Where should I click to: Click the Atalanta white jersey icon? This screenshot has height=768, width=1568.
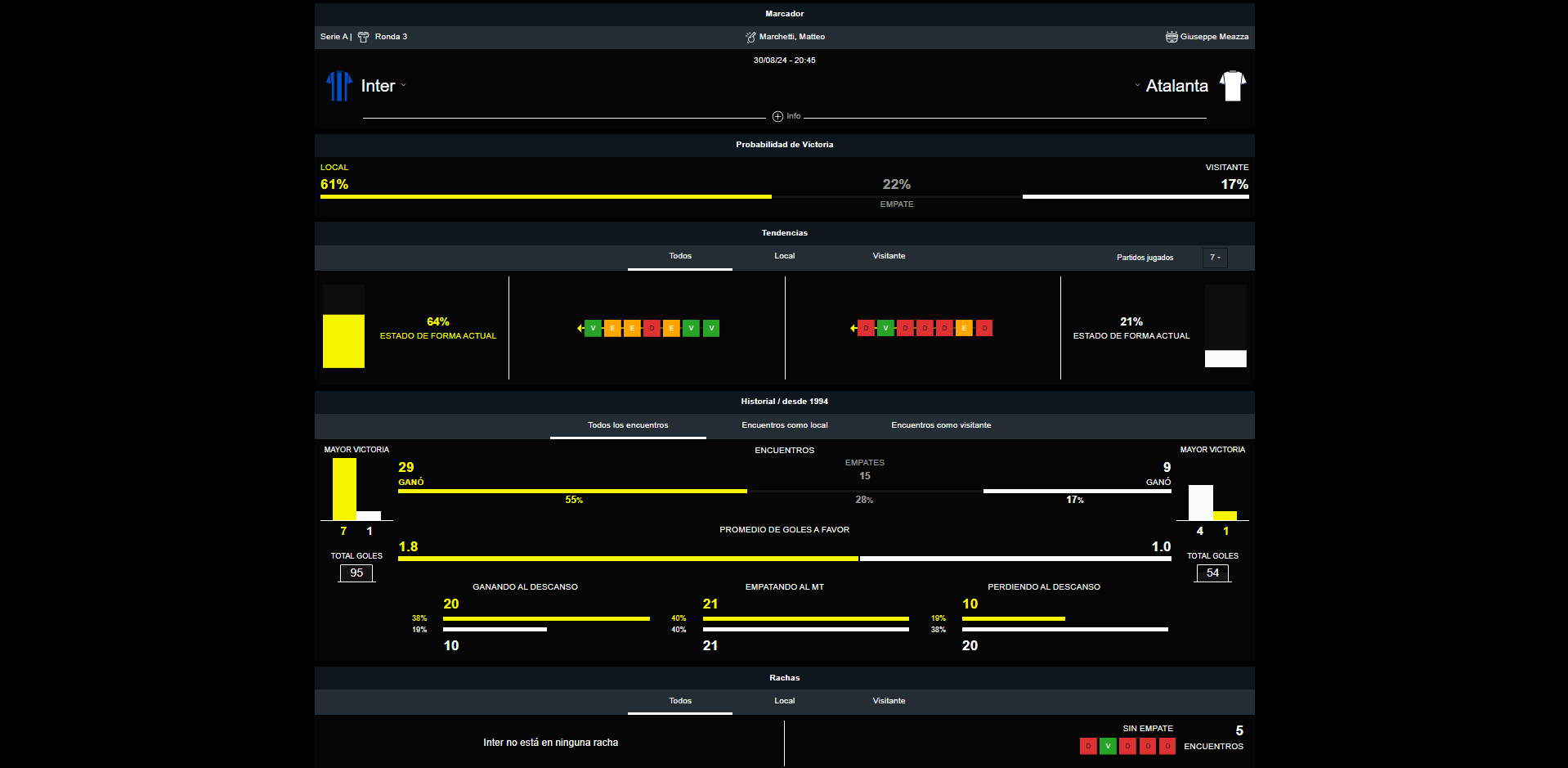(x=1232, y=86)
